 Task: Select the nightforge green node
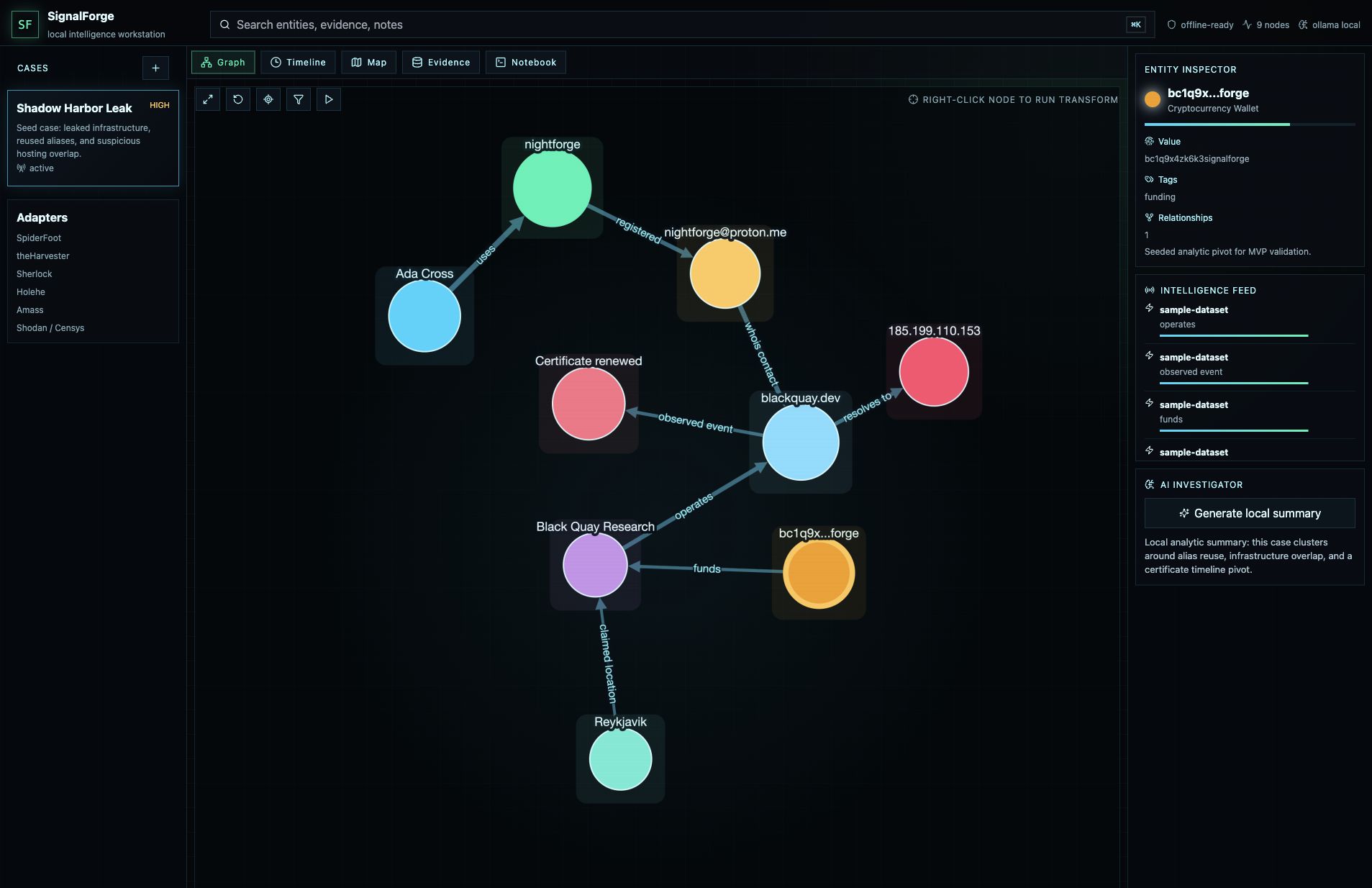(x=553, y=189)
